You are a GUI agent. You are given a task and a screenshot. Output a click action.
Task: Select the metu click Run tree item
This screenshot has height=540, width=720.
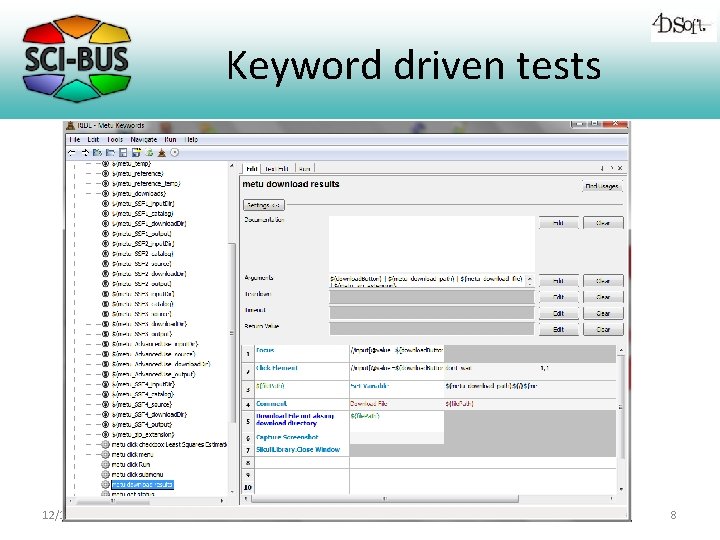click(x=131, y=465)
